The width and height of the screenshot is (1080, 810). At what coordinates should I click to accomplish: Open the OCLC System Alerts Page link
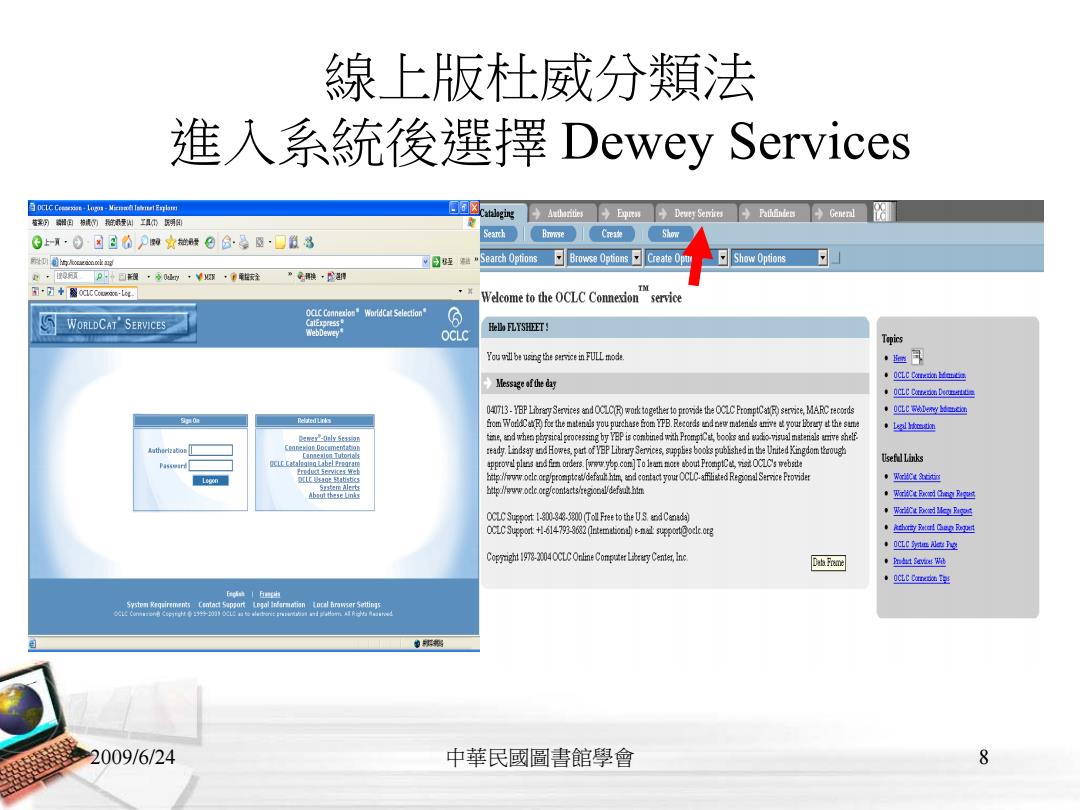[x=925, y=544]
